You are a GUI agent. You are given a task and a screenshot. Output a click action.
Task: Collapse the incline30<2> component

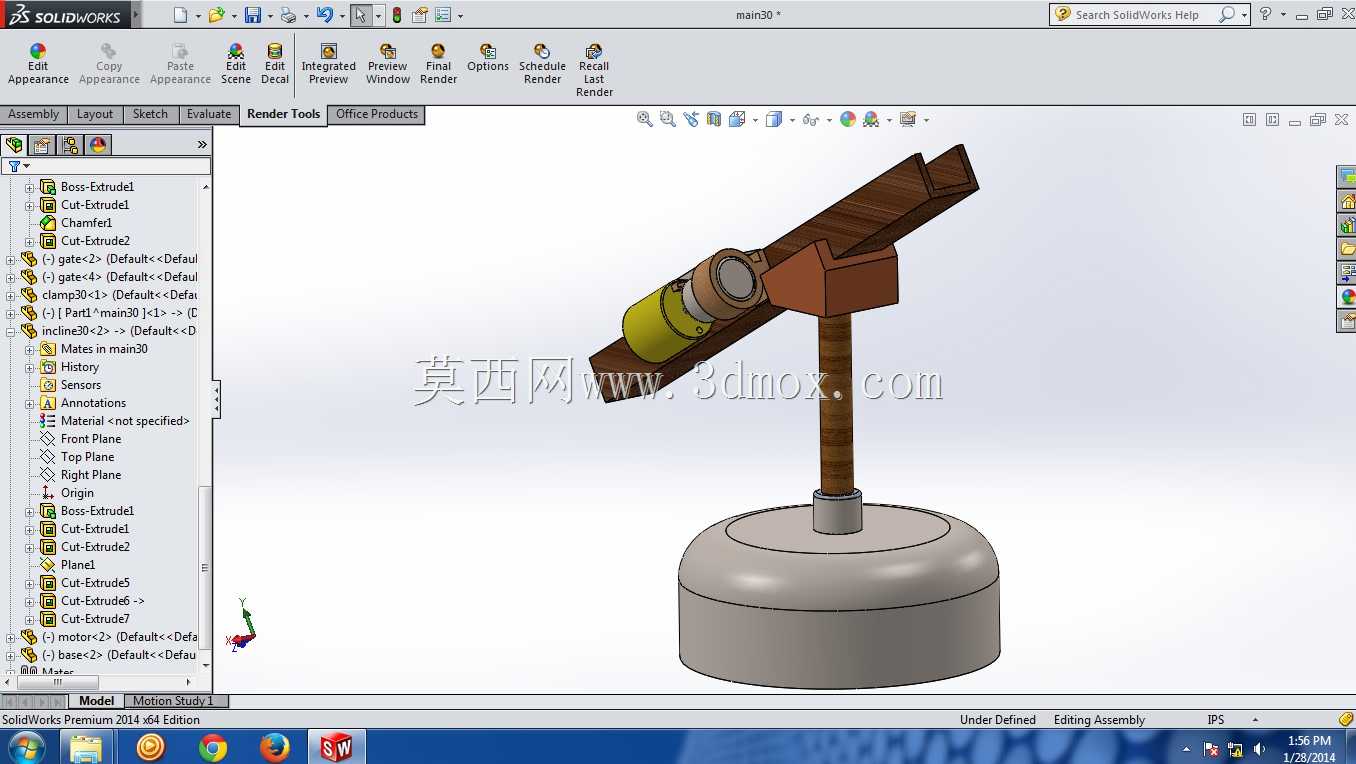click(x=11, y=331)
